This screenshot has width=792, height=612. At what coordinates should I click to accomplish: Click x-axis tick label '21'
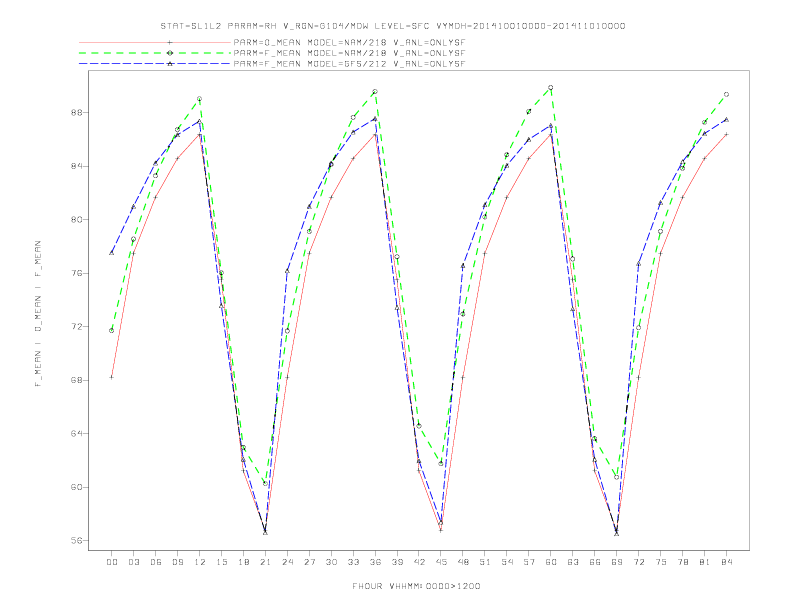(x=265, y=562)
